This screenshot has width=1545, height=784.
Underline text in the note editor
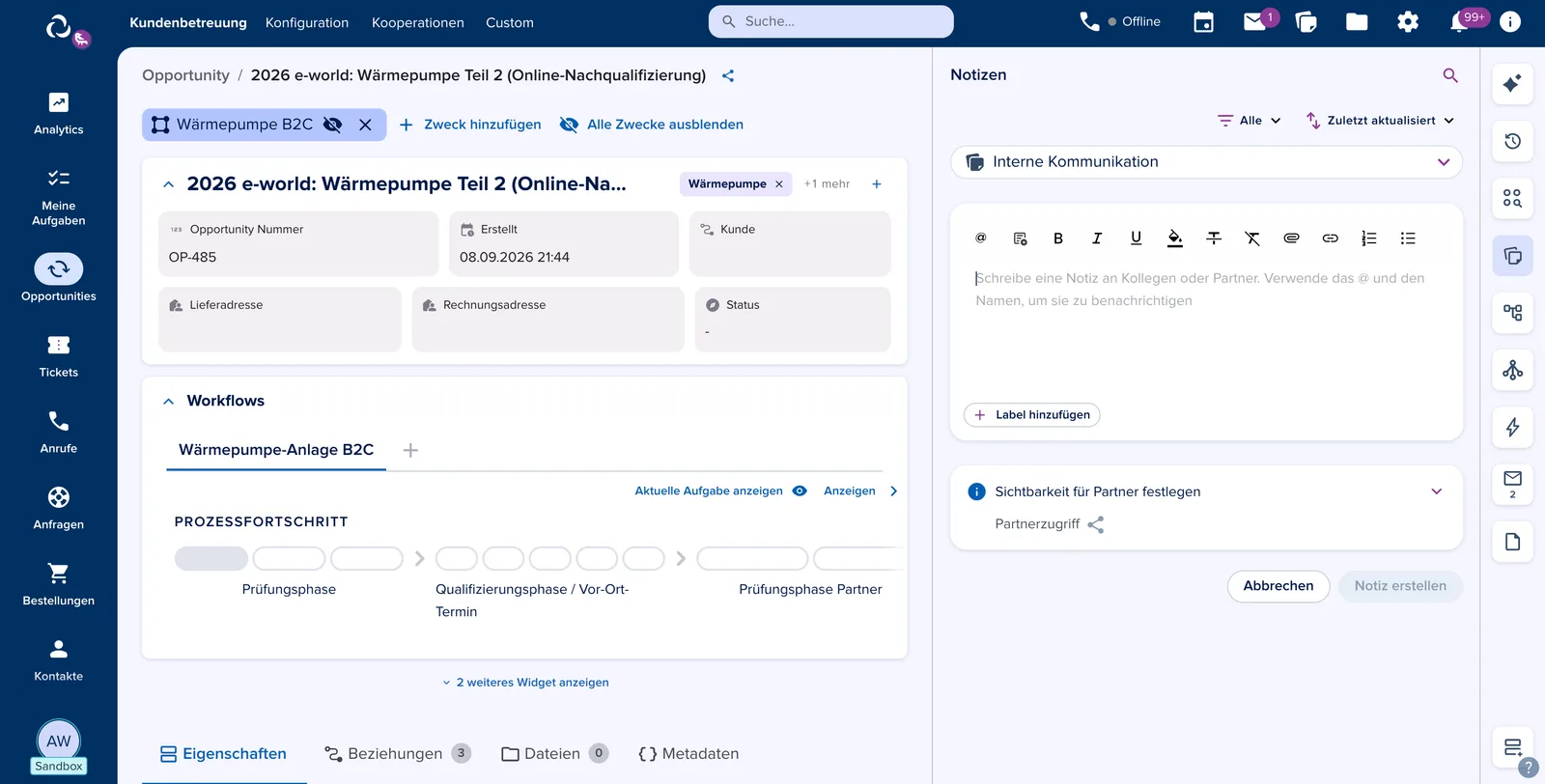pyautogui.click(x=1136, y=238)
